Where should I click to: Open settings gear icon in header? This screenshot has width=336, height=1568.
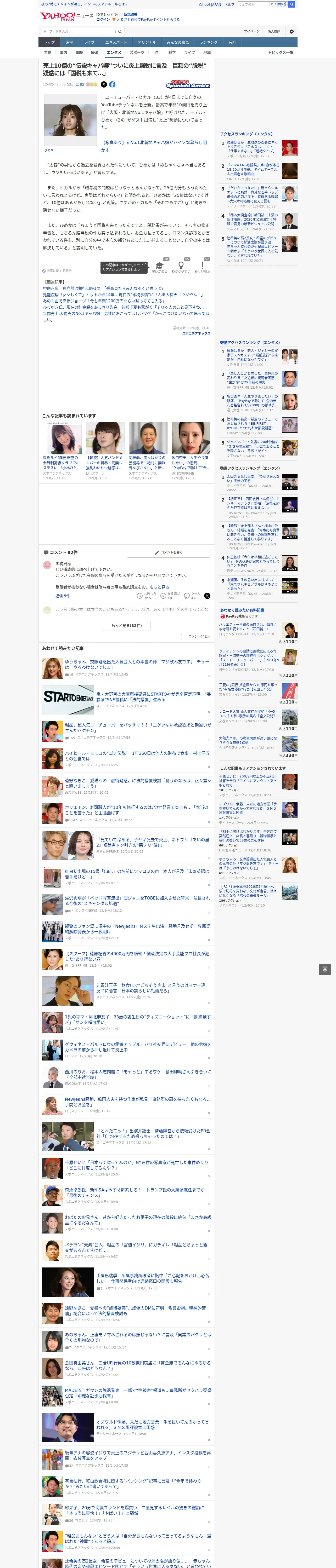pyautogui.click(x=292, y=32)
